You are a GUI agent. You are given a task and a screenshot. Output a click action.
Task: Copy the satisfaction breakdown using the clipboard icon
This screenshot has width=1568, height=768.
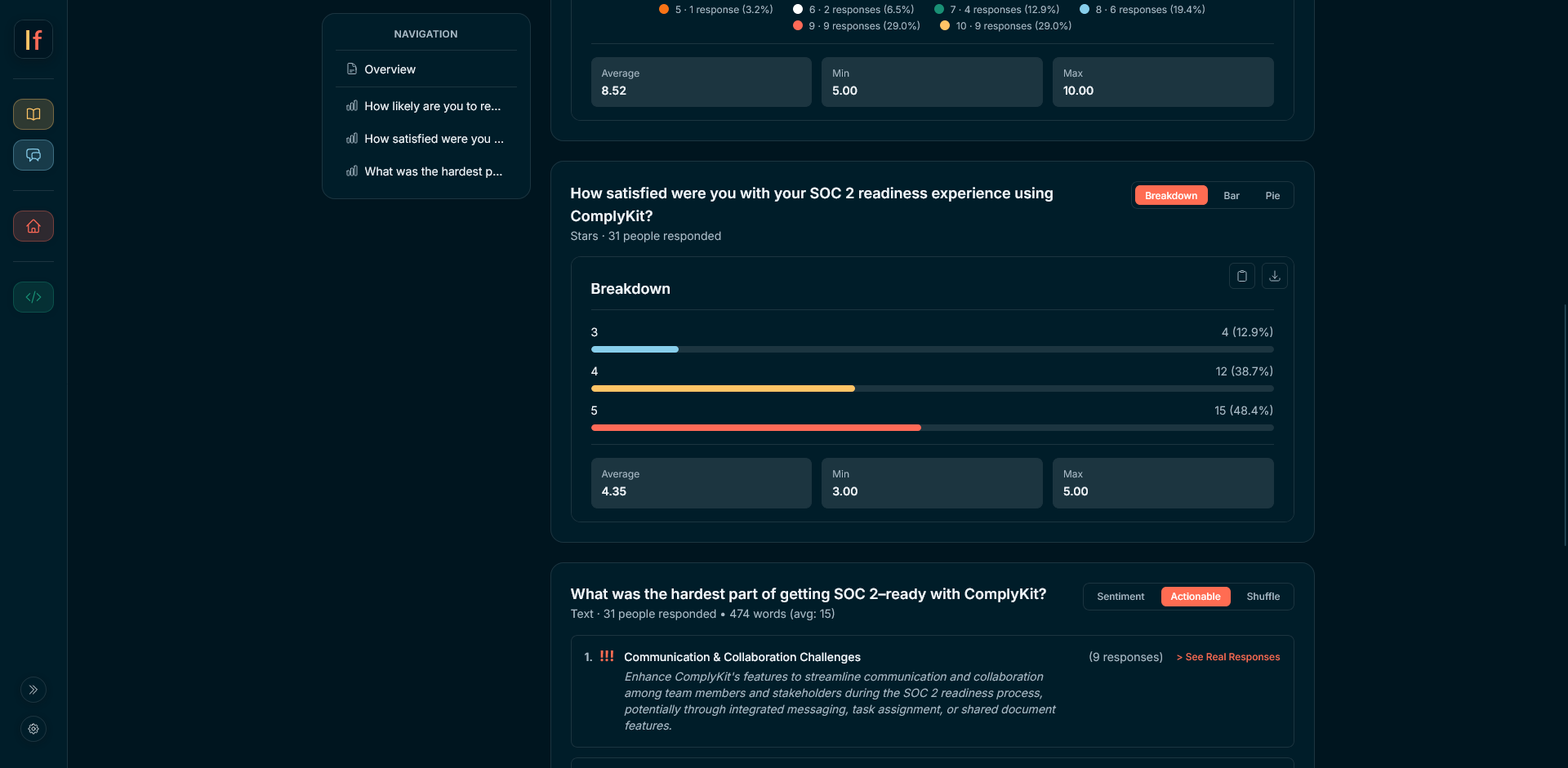pyautogui.click(x=1241, y=276)
